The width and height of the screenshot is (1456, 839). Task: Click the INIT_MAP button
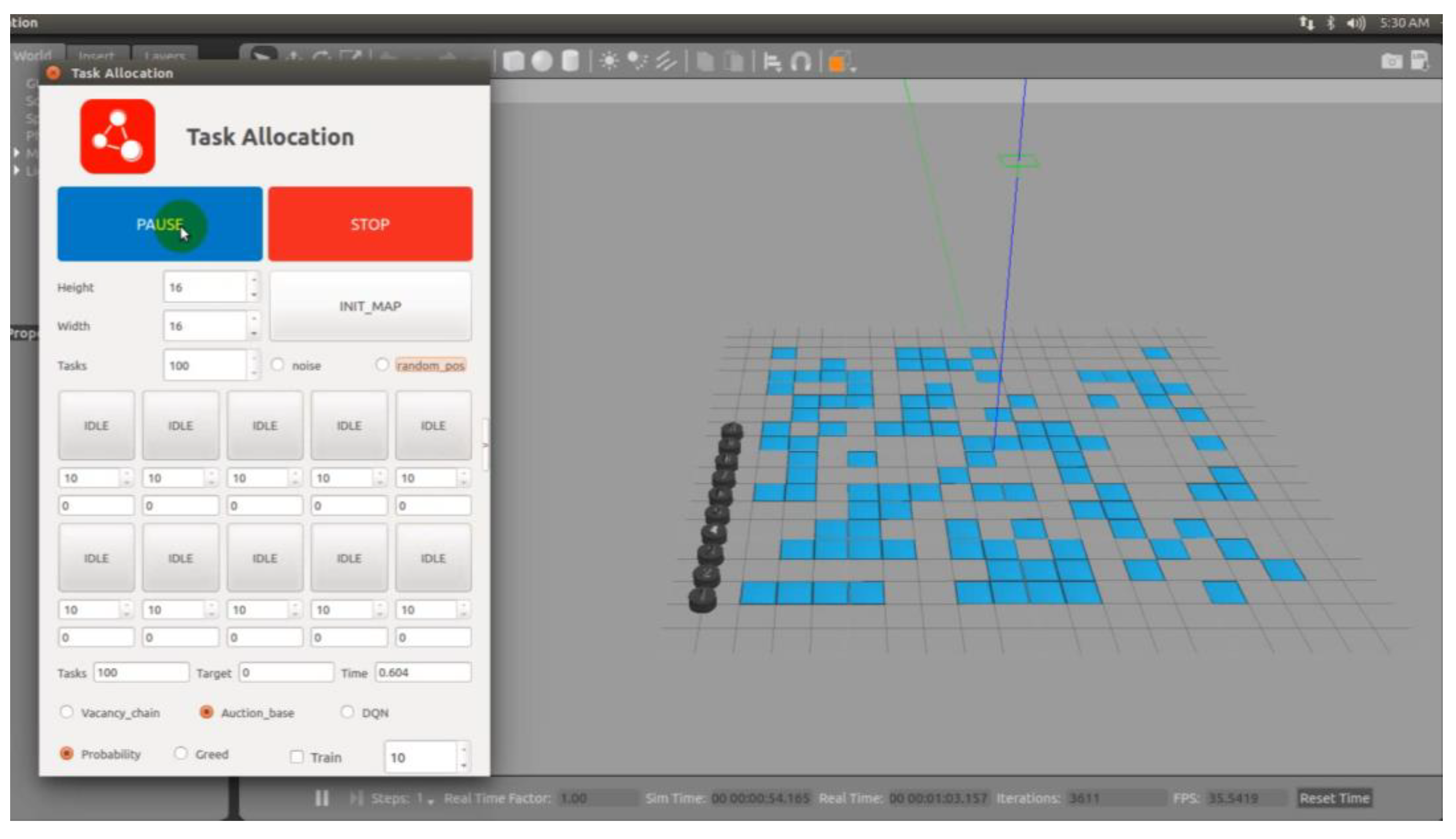coord(370,306)
